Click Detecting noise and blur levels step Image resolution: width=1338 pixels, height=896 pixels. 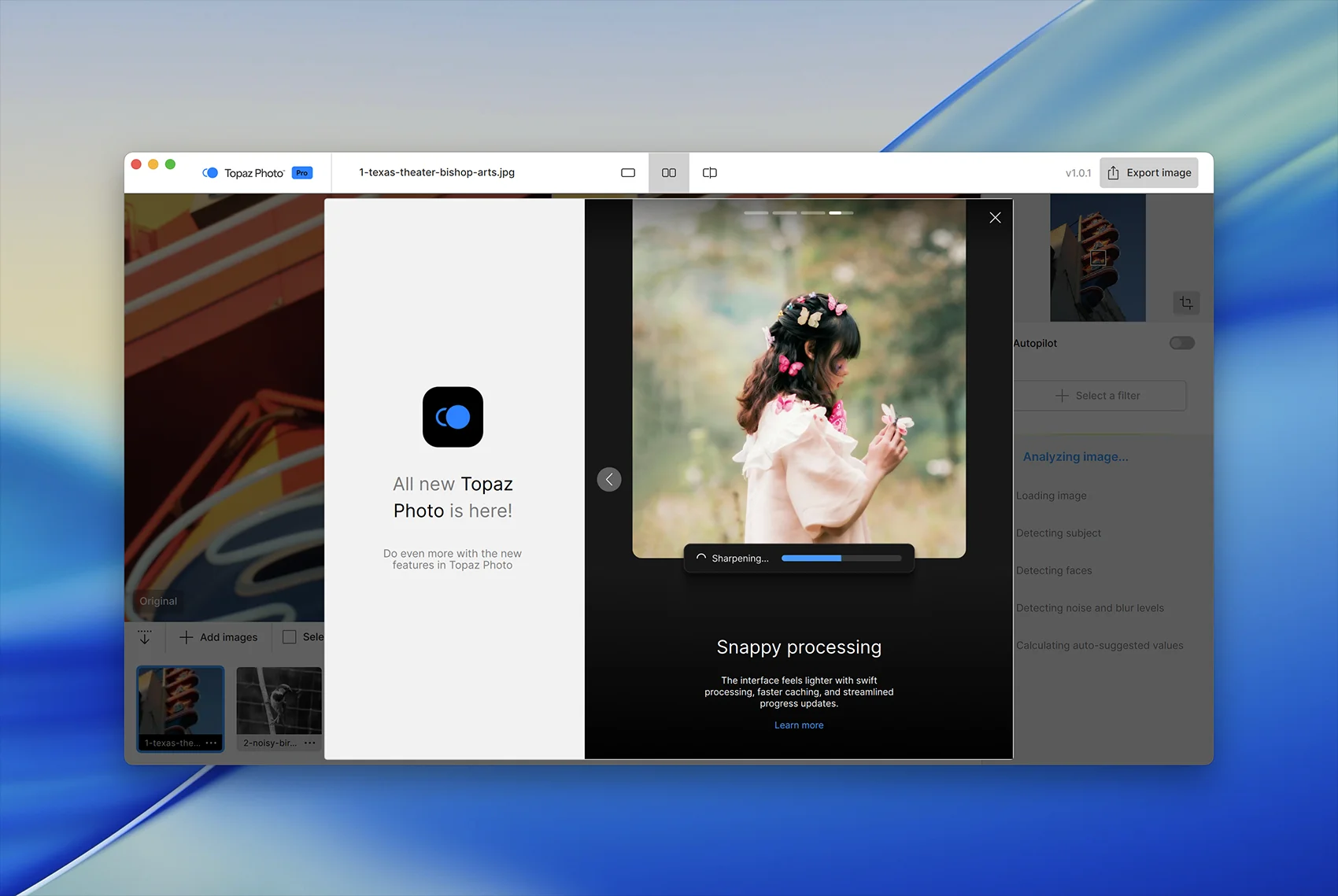[1089, 608]
